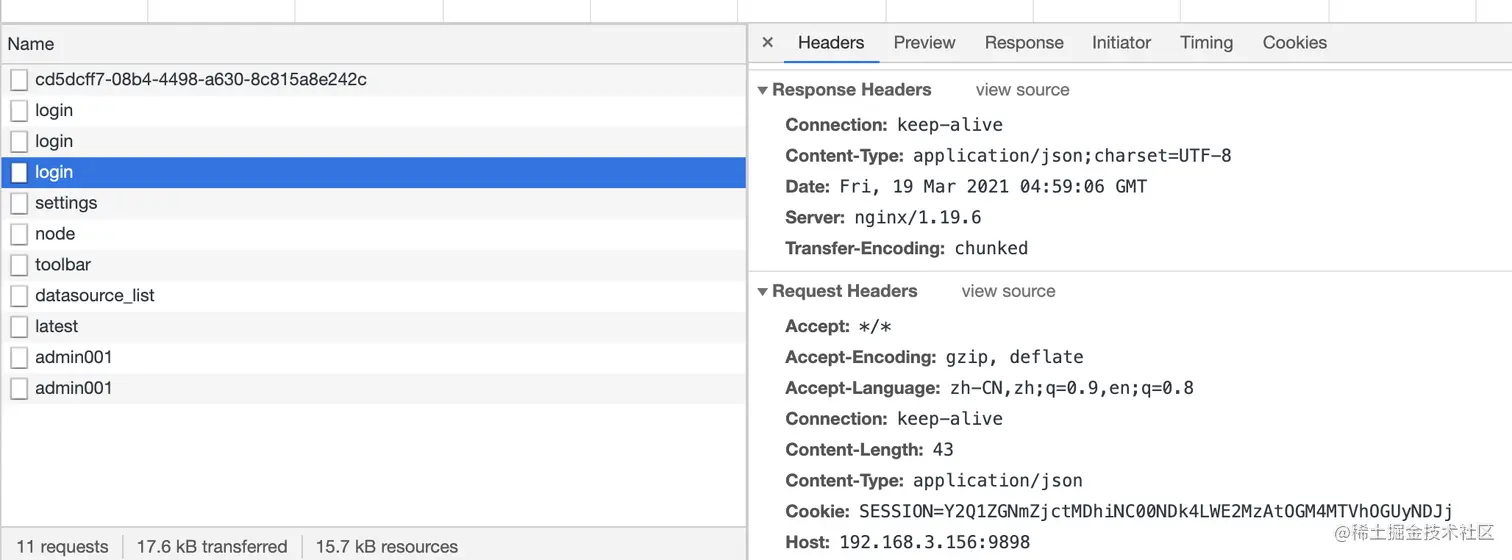Click the Host 192.168.3.156:9898 header

907,543
